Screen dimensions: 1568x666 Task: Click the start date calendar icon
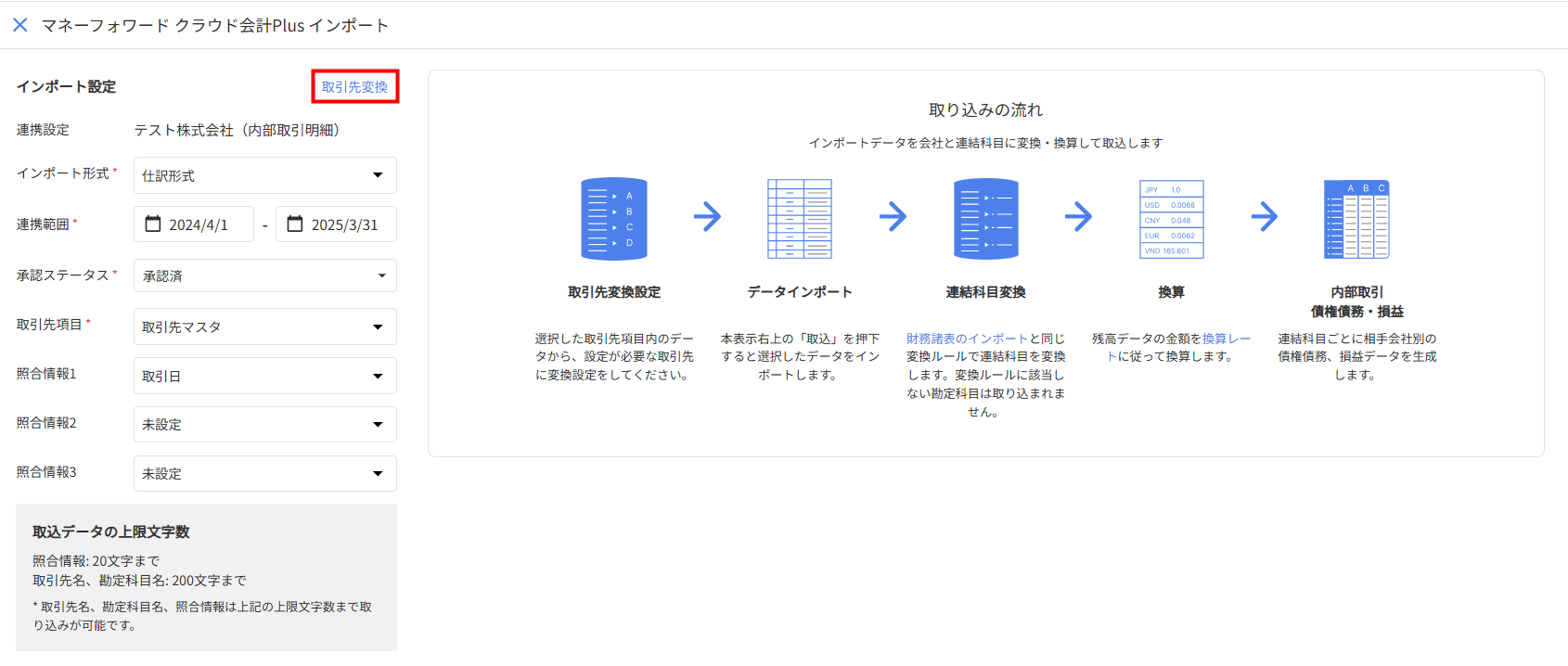[153, 224]
